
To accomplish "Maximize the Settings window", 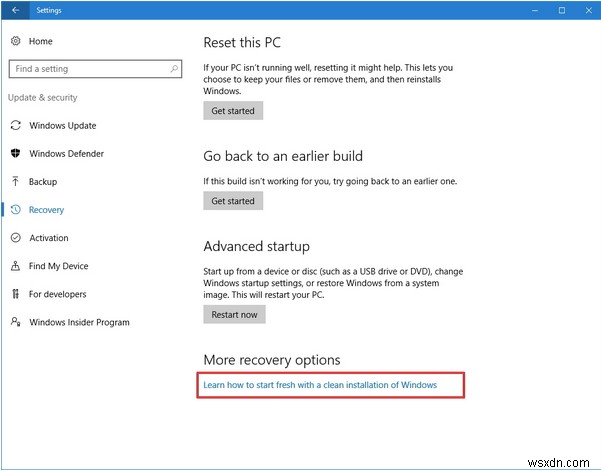I will 562,10.
